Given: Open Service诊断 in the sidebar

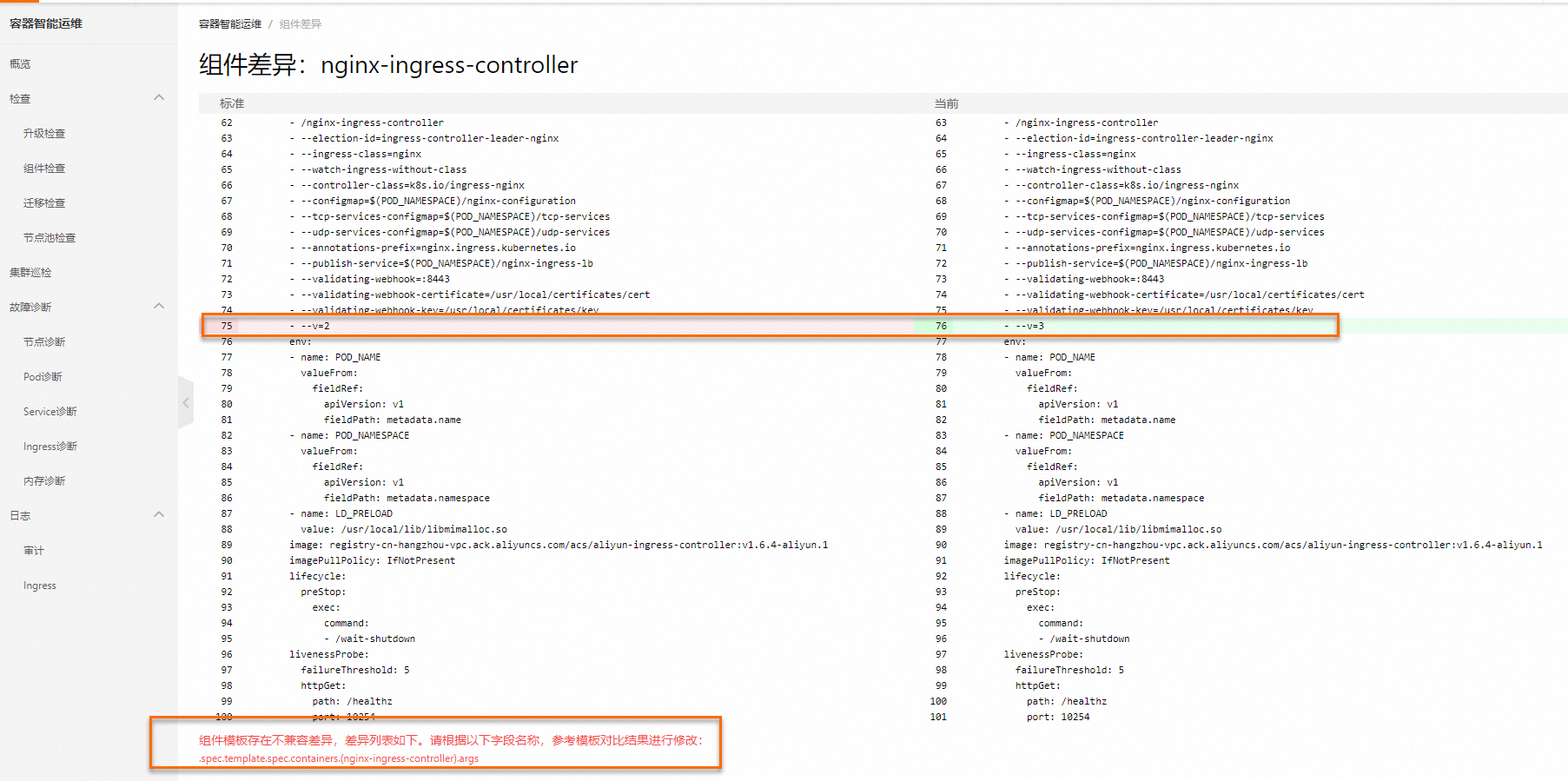Looking at the screenshot, I should click(x=50, y=412).
